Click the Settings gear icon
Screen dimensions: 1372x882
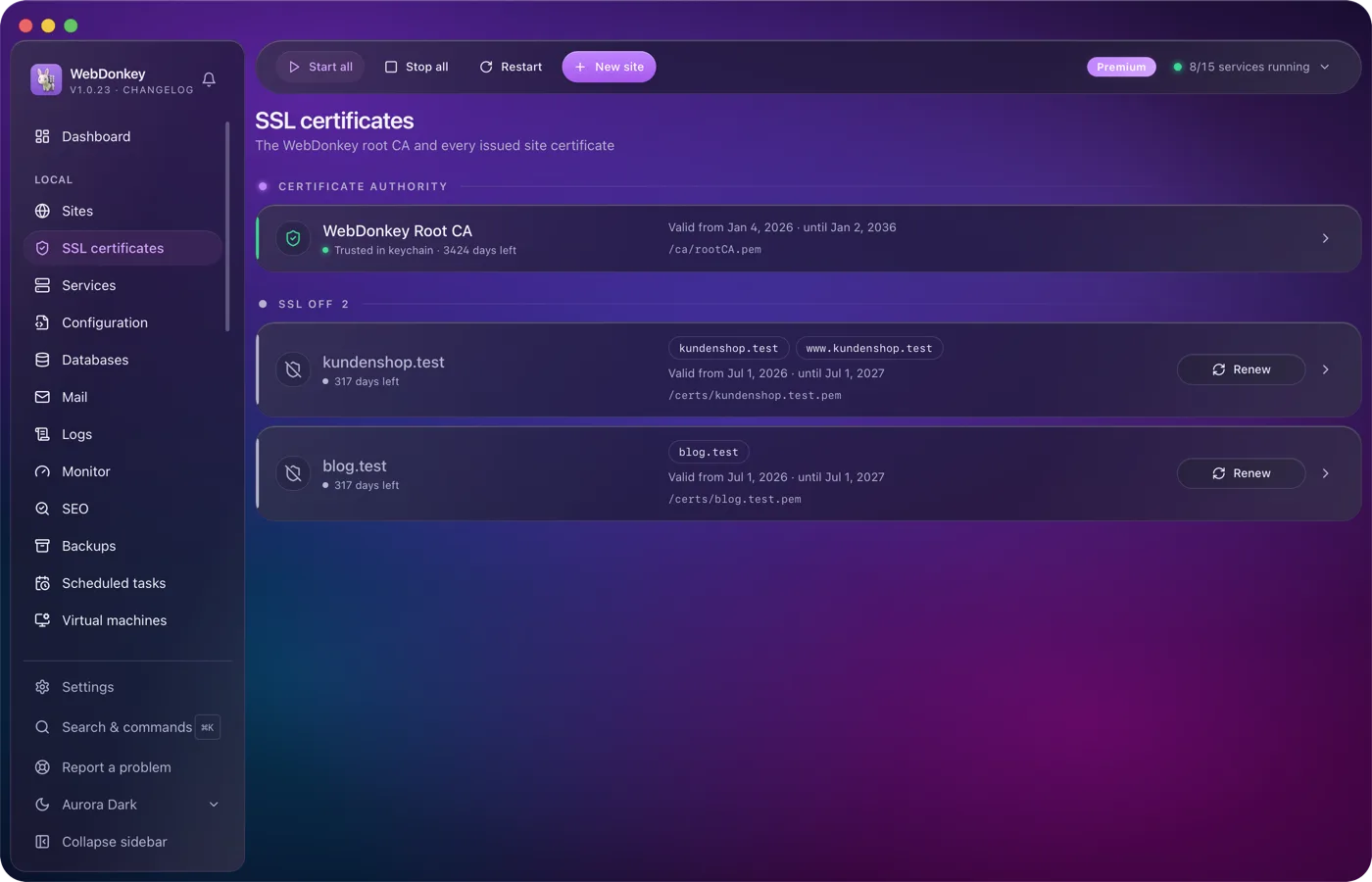click(x=42, y=687)
